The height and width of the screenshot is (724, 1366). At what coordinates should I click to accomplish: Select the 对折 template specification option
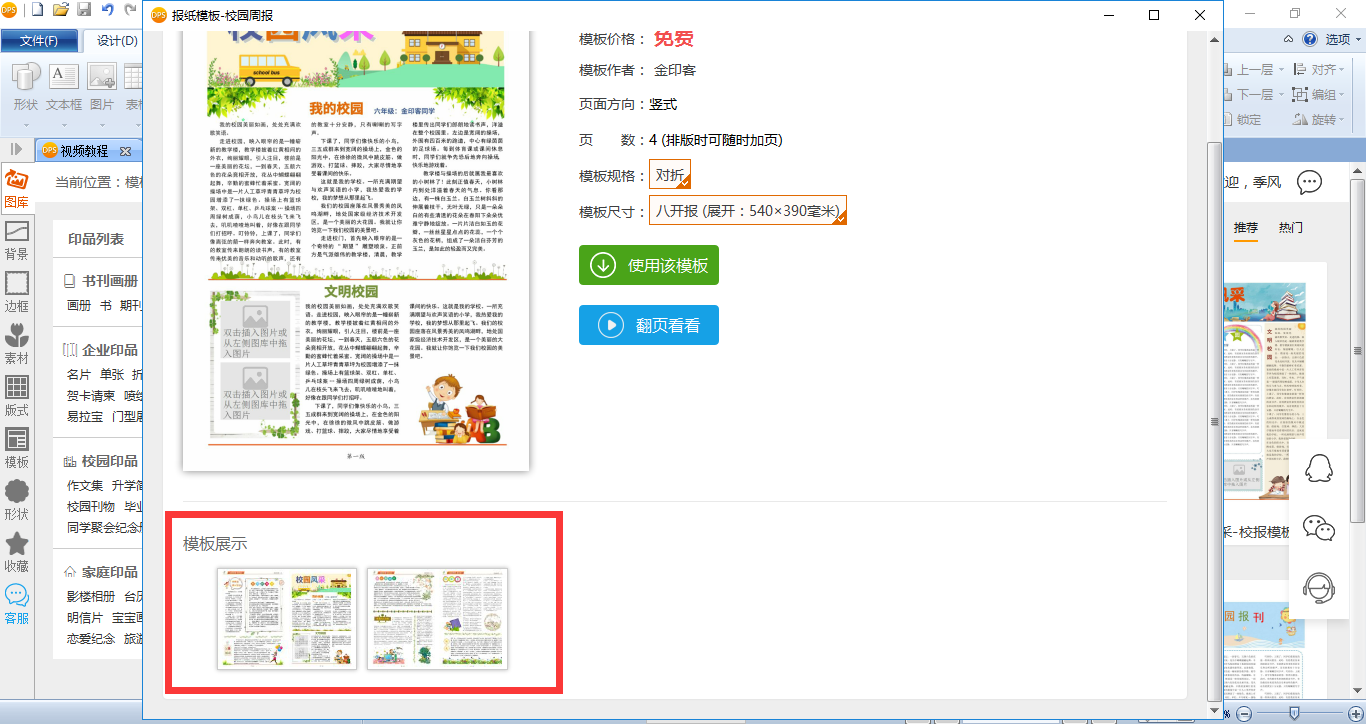click(x=670, y=176)
